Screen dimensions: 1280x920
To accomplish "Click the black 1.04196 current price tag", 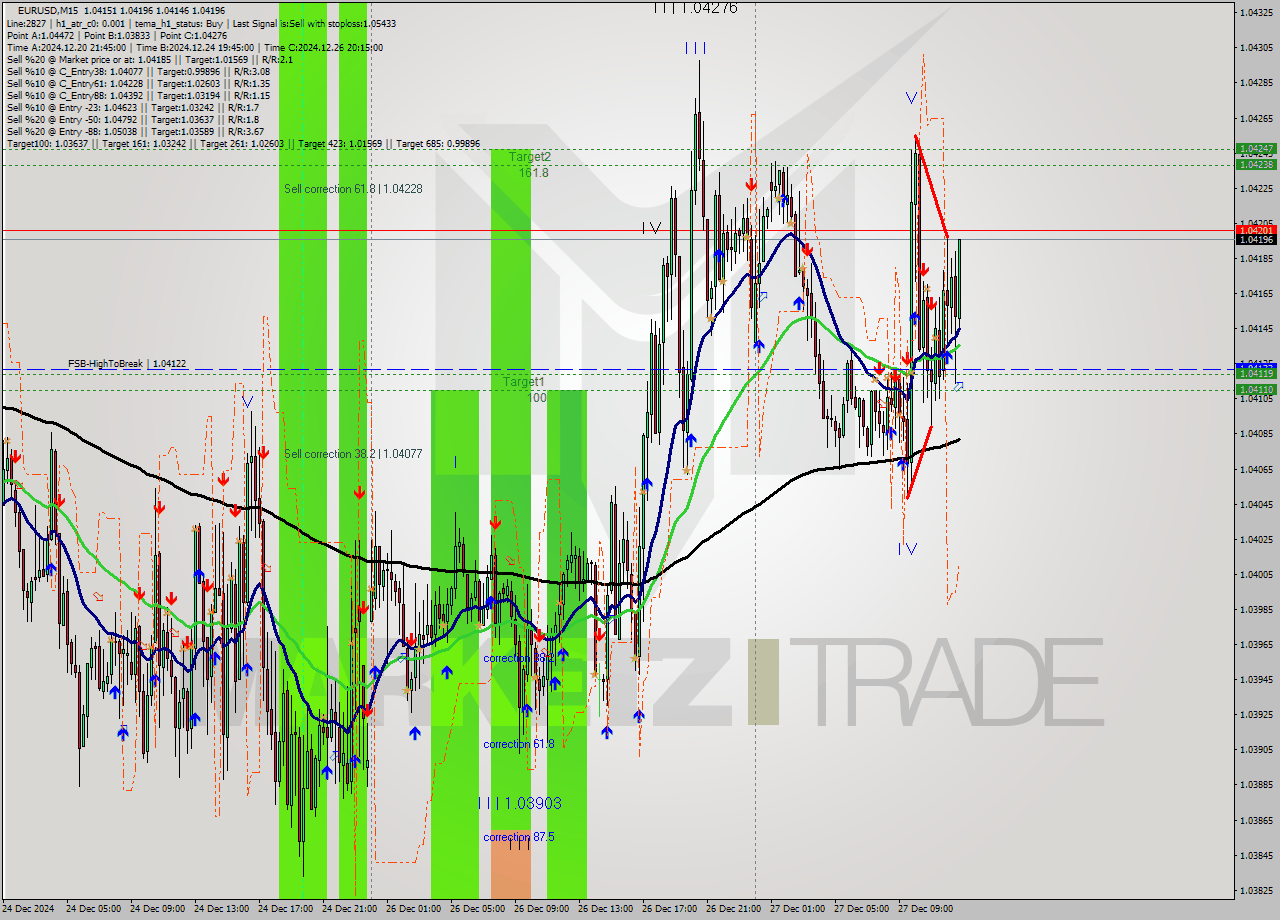I will [1255, 240].
